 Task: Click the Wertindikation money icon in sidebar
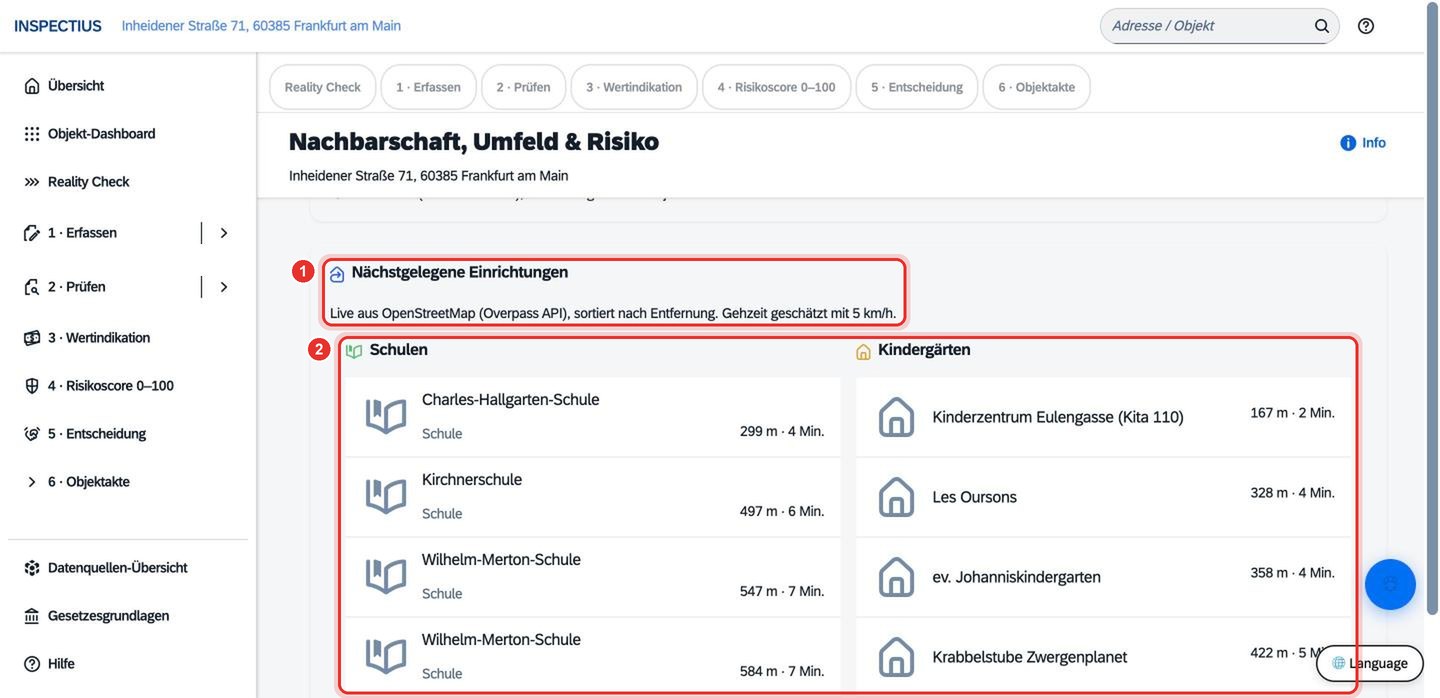(x=32, y=338)
